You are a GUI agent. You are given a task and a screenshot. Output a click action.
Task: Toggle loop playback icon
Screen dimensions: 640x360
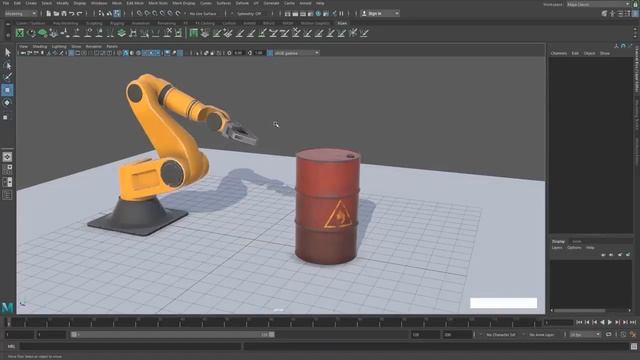click(x=609, y=334)
